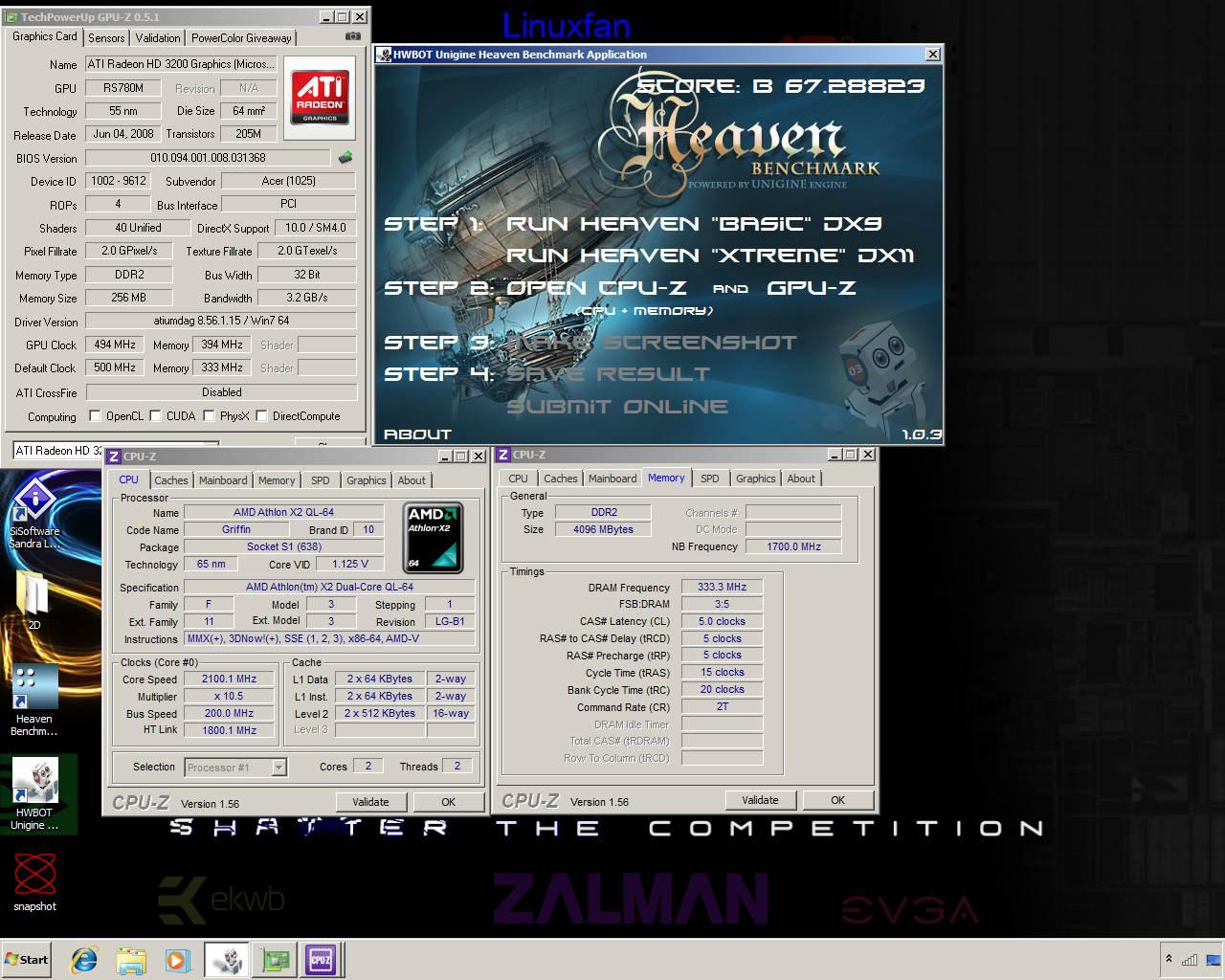Show hidden system tray icons
Screen dimensions: 1225x980
pyautogui.click(x=1168, y=959)
